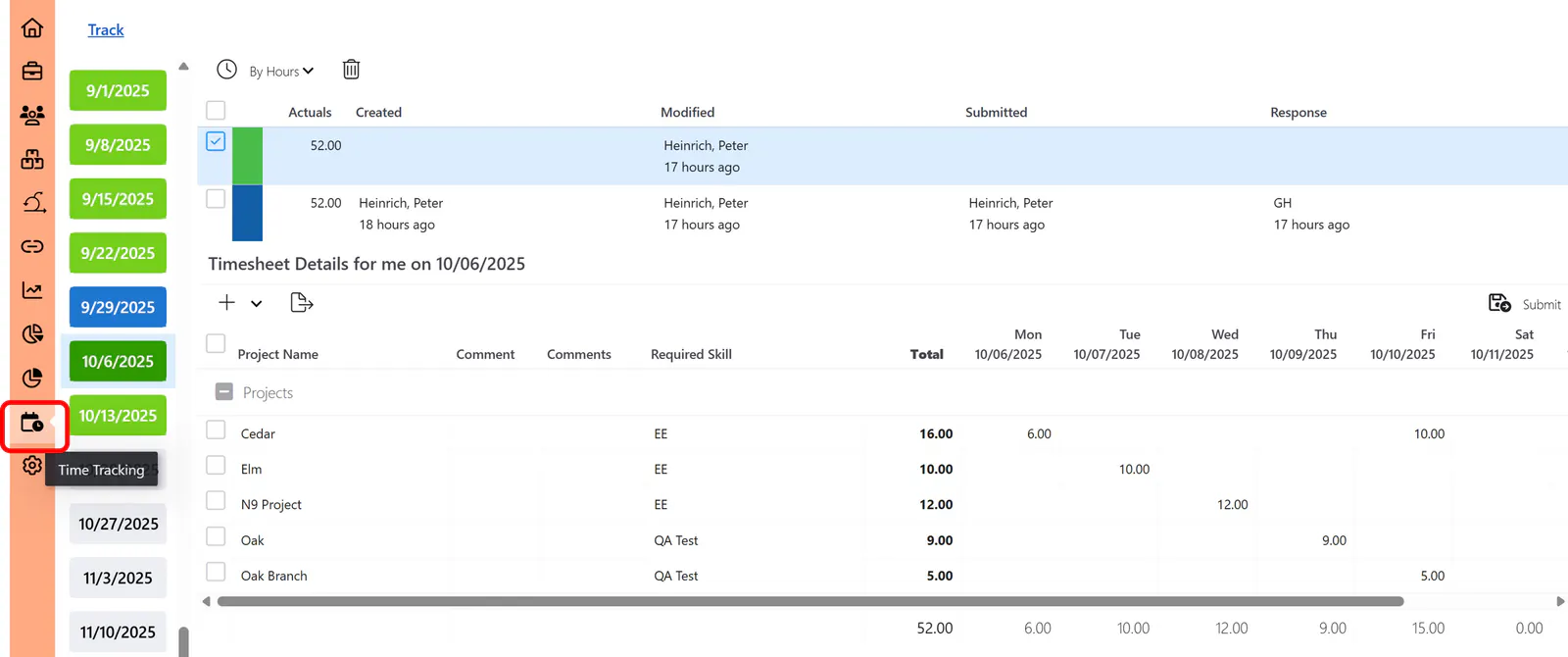Click the Actuals column header
This screenshot has height=657, width=1568.
coord(310,112)
